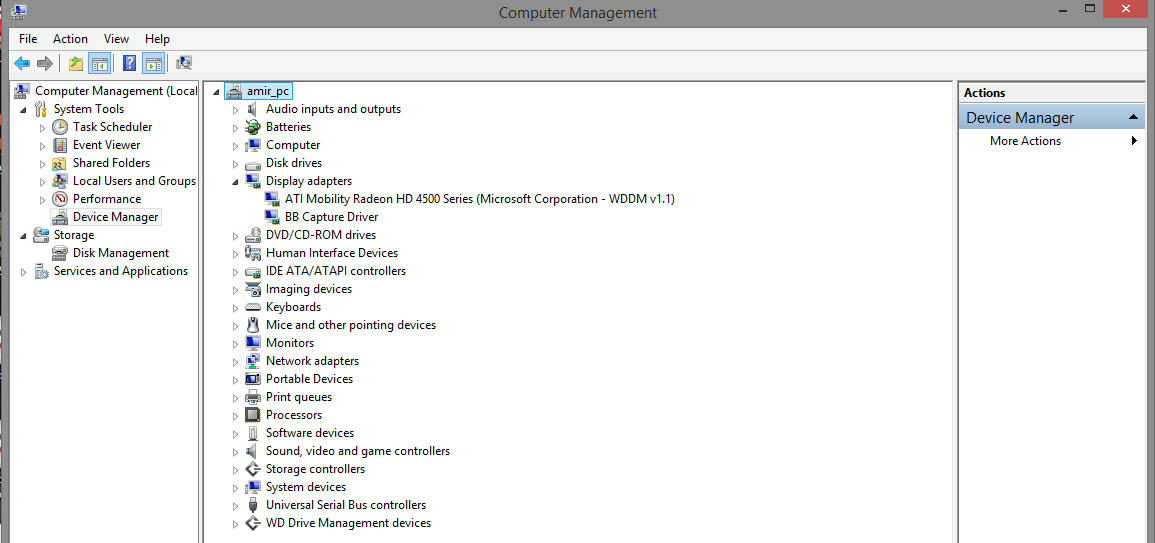Open the View menu
The width and height of the screenshot is (1155, 543).
pos(116,39)
